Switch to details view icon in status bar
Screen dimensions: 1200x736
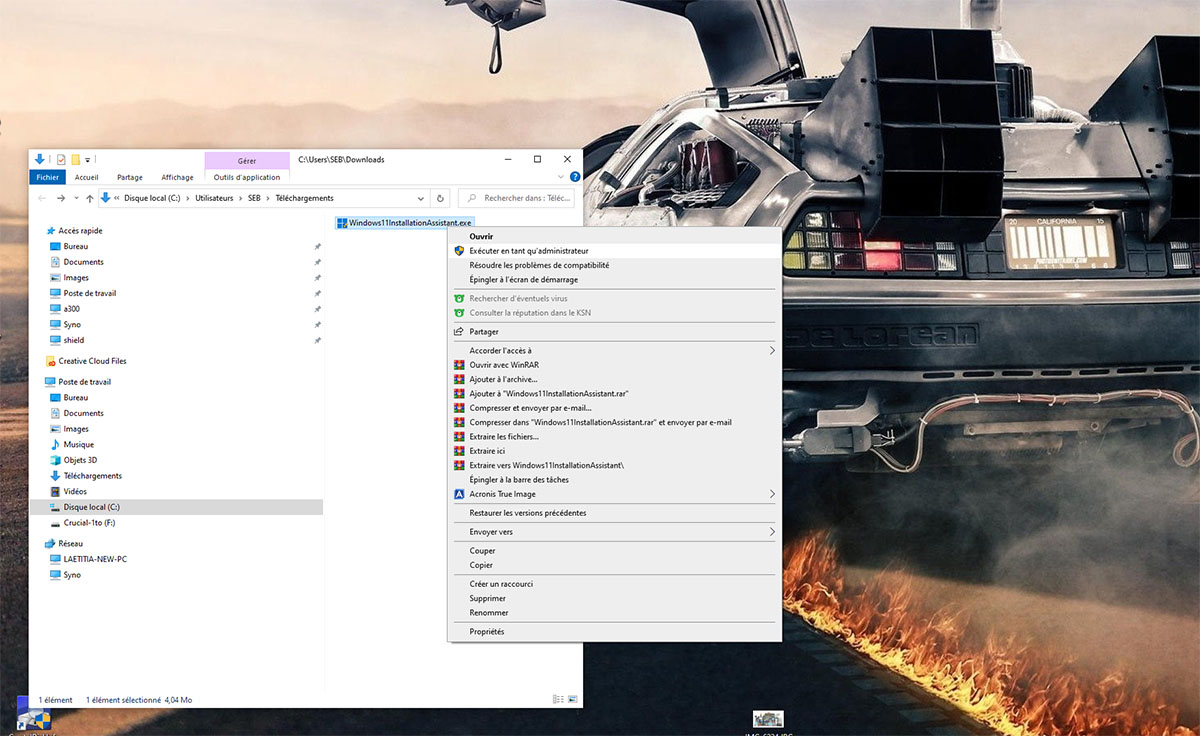(x=557, y=700)
